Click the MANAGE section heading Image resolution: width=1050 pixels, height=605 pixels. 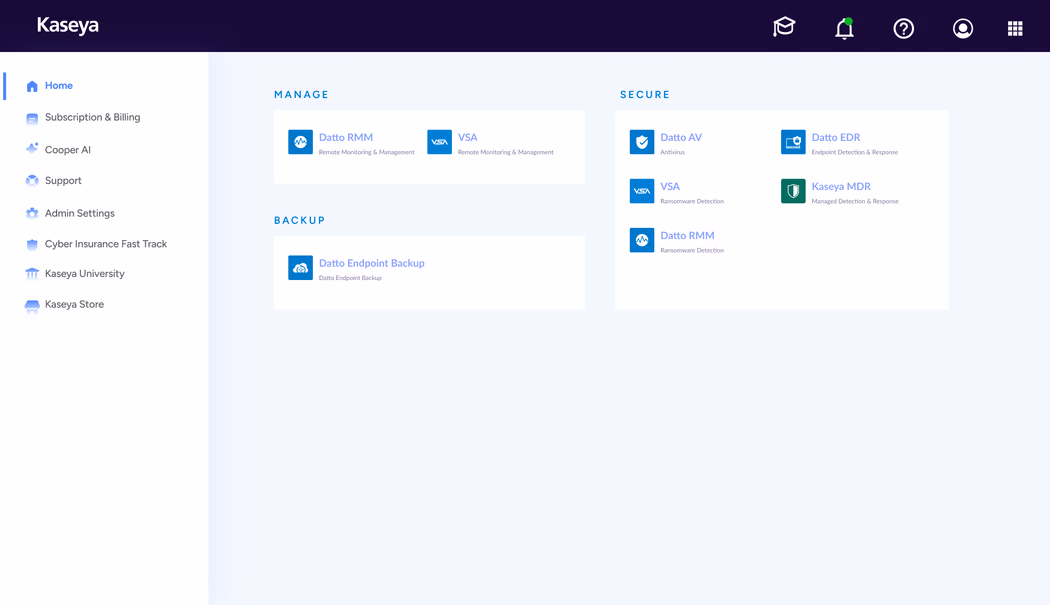pyautogui.click(x=301, y=94)
